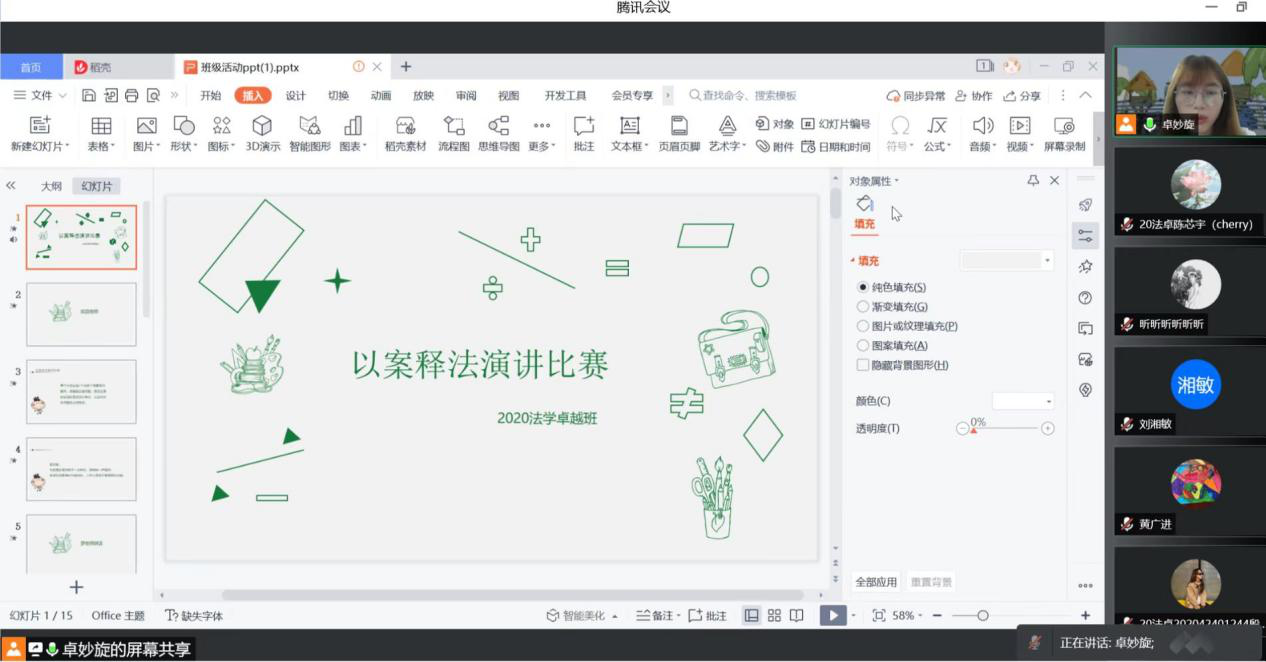Select the 图案填充 pattern fill option
Image resolution: width=1266 pixels, height=662 pixels.
click(x=863, y=346)
